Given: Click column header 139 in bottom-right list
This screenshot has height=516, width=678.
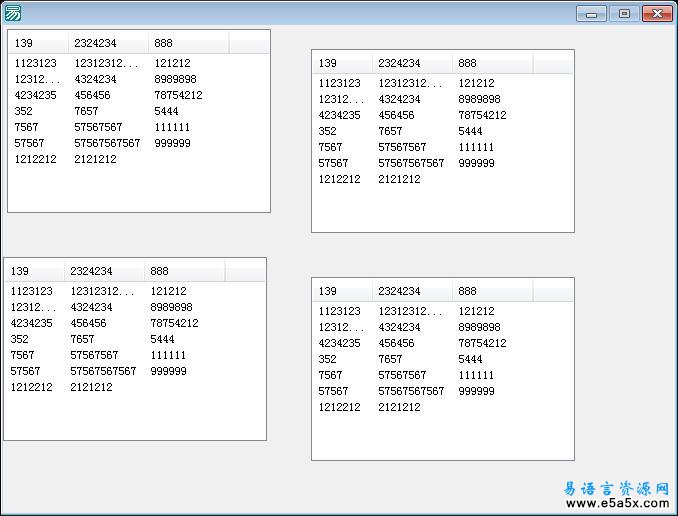Looking at the screenshot, I should pos(342,291).
